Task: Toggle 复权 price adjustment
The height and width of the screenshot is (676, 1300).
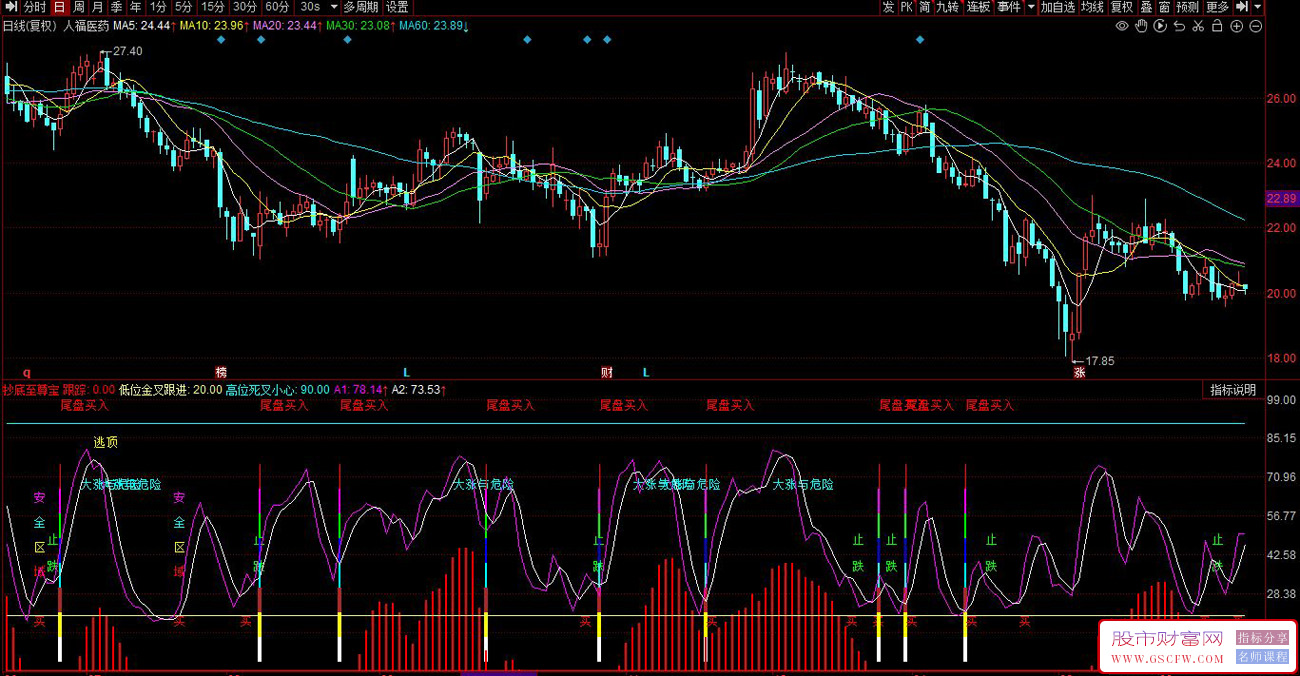Action: (x=1122, y=7)
